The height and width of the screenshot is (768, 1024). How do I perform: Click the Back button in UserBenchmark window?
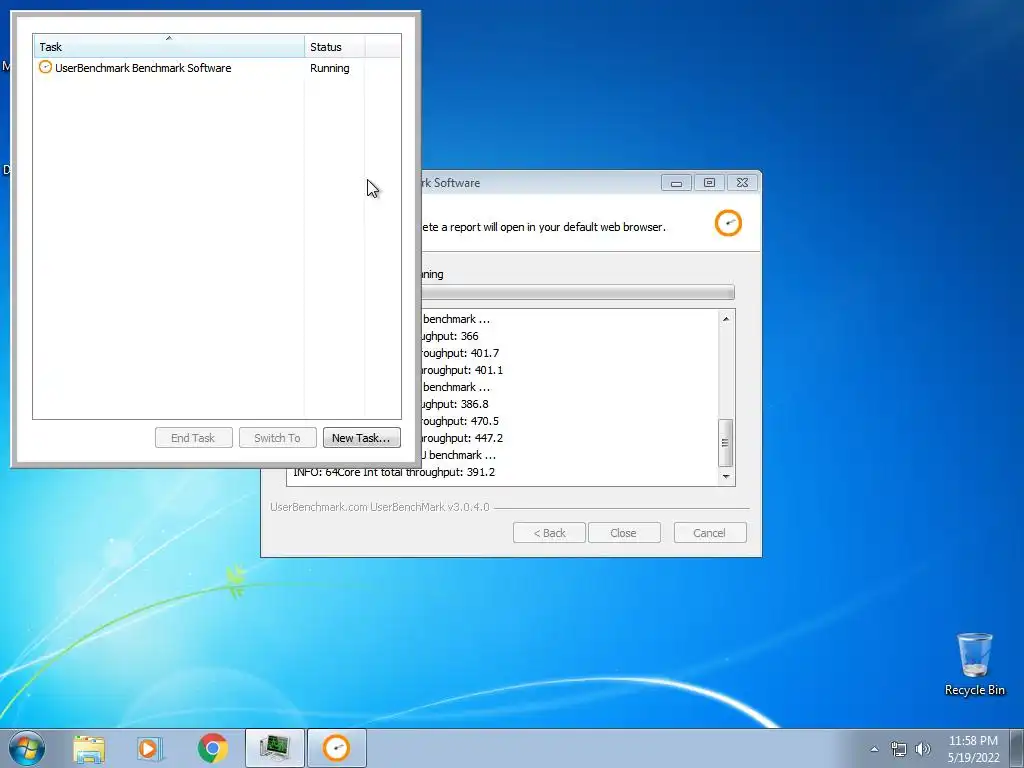[x=549, y=533]
